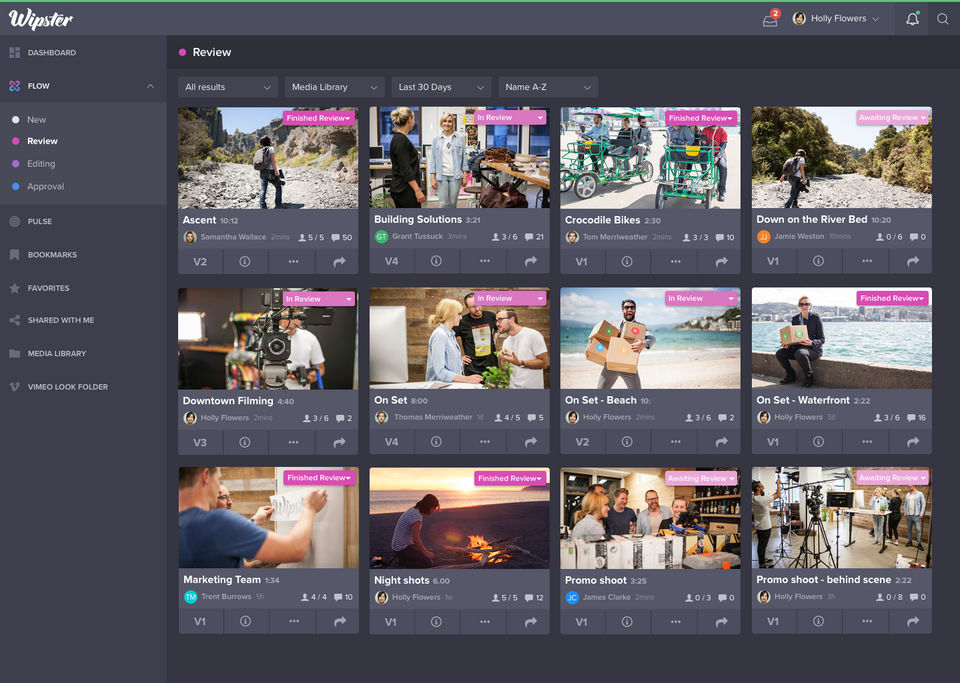Viewport: 960px width, 683px height.
Task: Open the All results filter dropdown
Action: click(228, 87)
